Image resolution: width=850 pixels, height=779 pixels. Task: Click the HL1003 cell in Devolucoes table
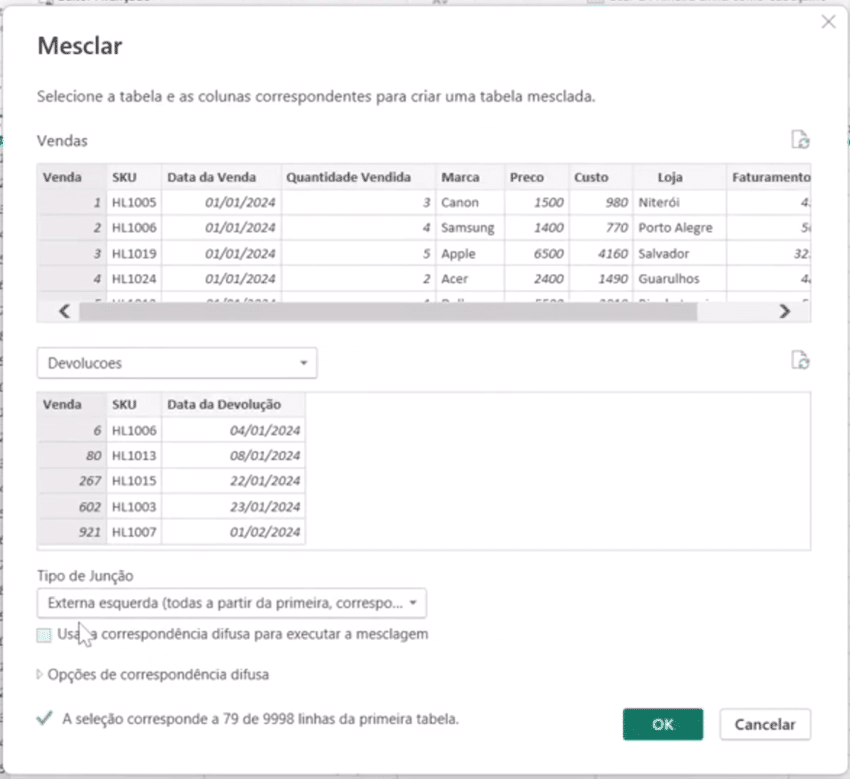(134, 506)
